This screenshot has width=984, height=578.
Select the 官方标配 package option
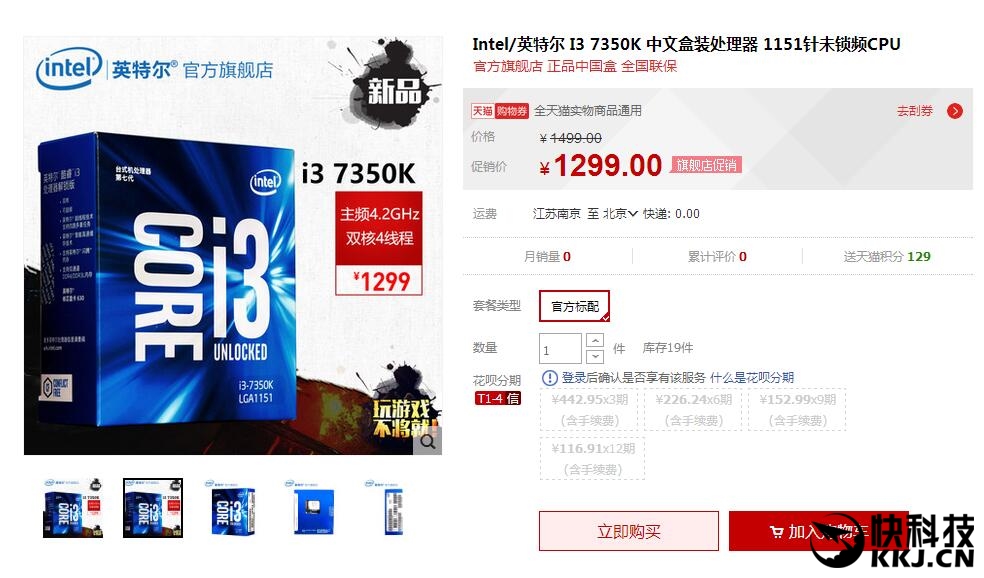click(574, 306)
